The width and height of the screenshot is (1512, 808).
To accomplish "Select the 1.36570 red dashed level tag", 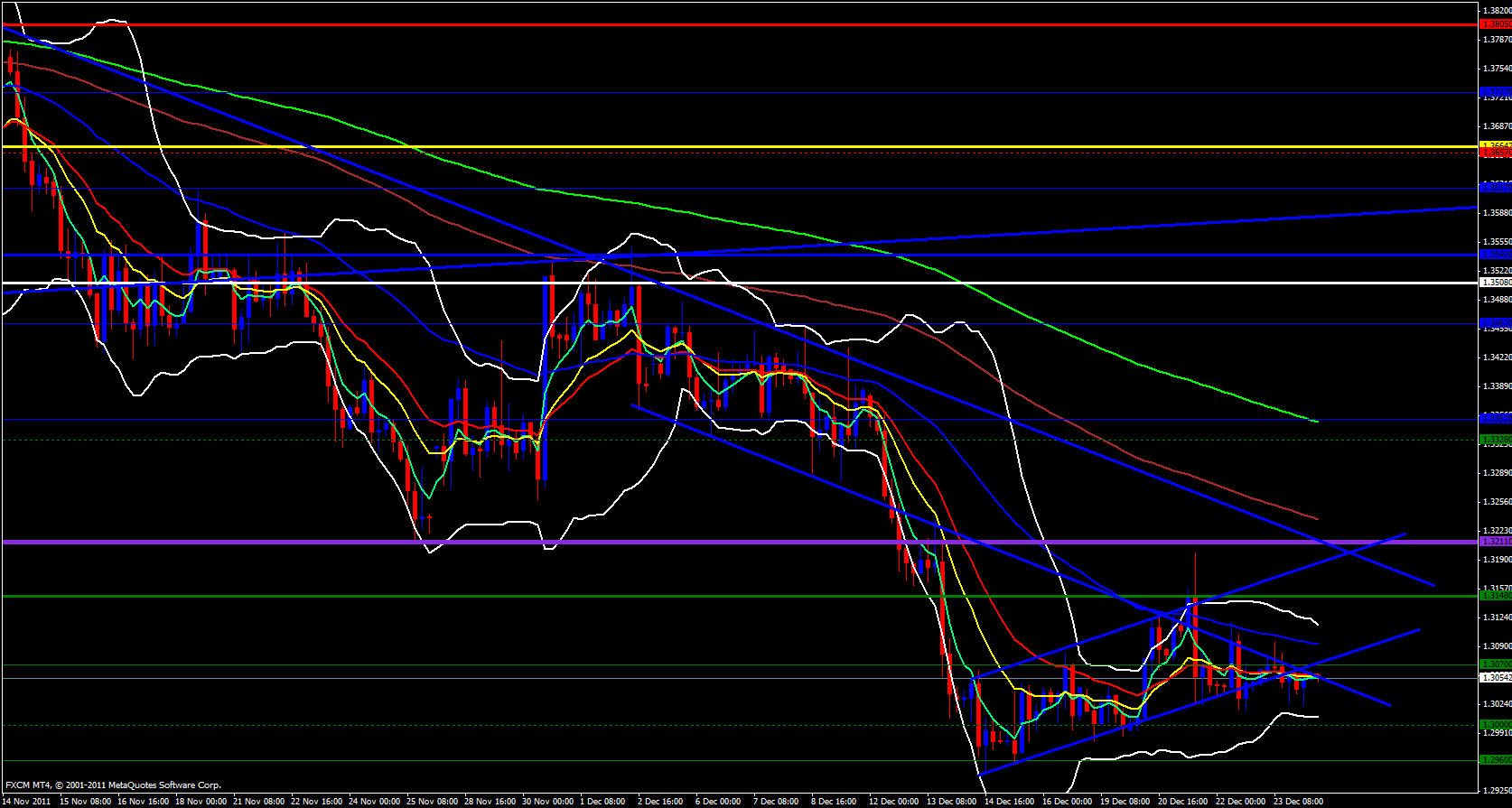I will [1495, 153].
